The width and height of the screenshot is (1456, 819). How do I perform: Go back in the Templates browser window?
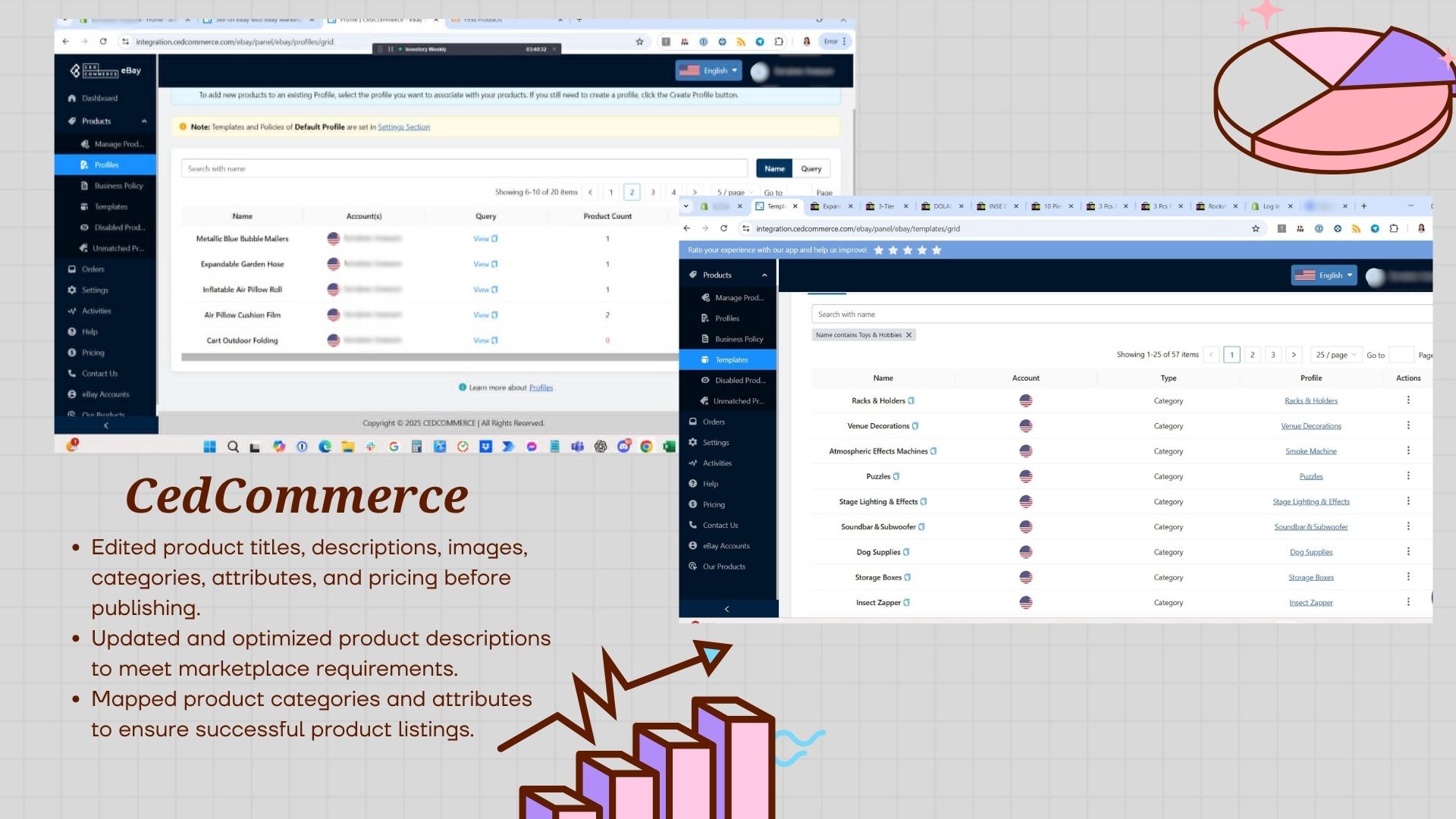(687, 228)
